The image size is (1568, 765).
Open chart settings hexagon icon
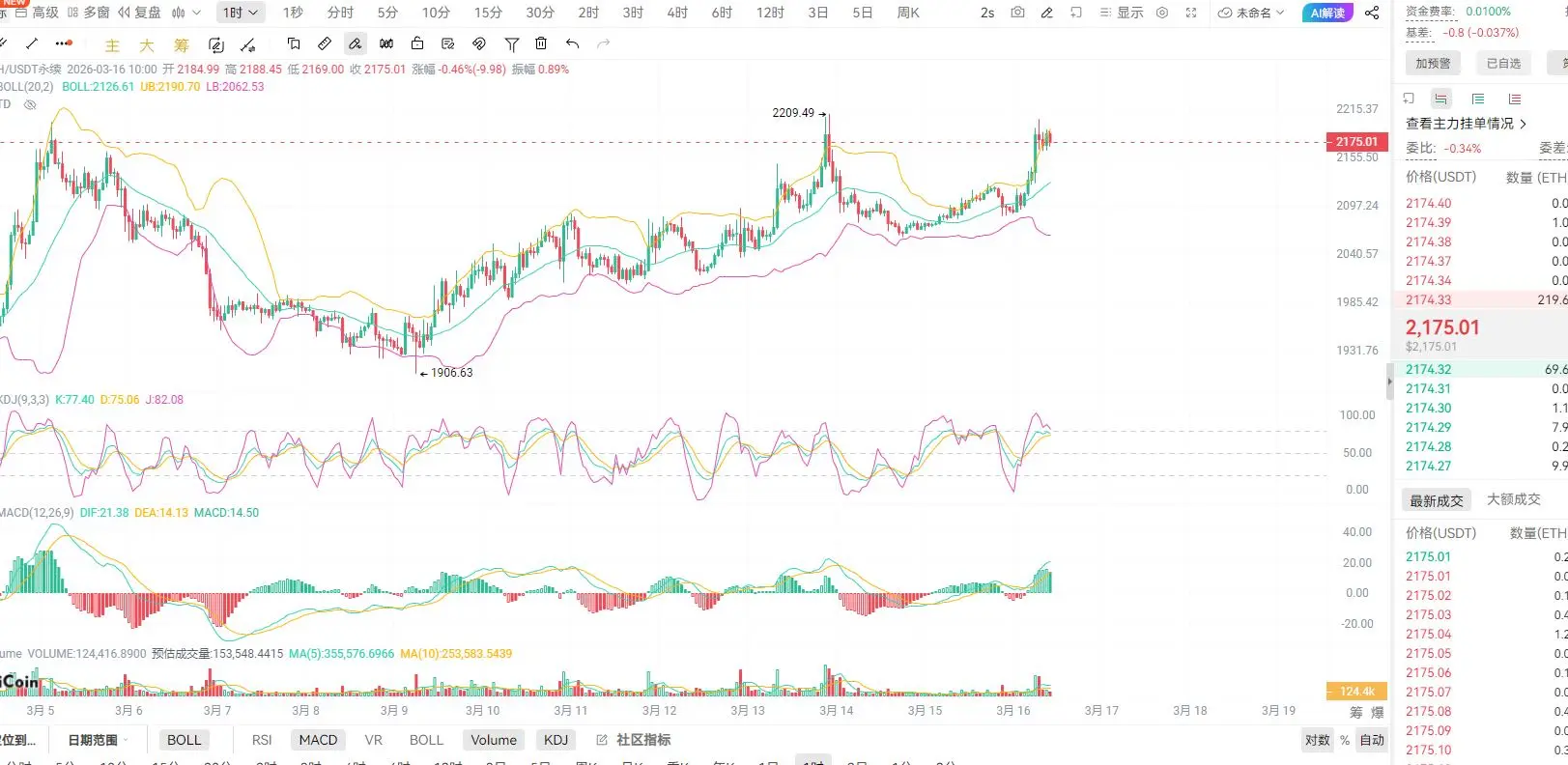1162,13
